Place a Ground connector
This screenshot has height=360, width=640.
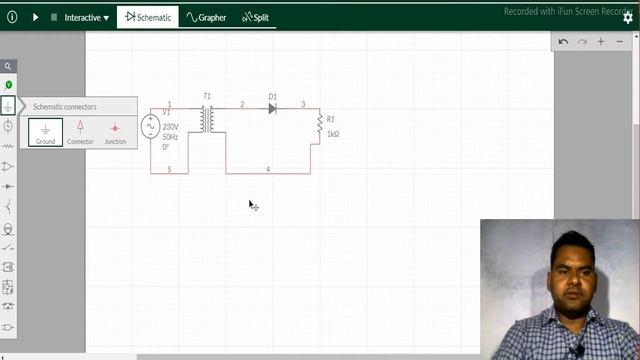click(45, 132)
